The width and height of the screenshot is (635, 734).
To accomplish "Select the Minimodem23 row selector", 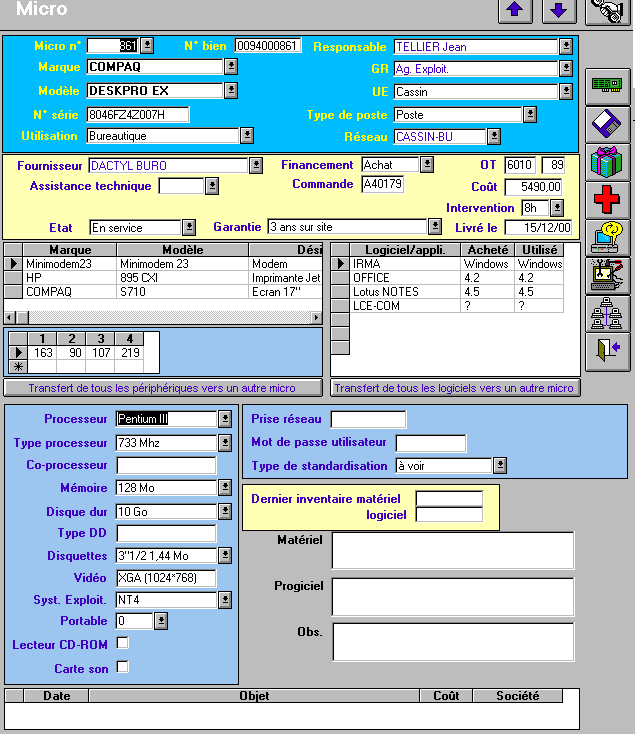I will pos(14,264).
